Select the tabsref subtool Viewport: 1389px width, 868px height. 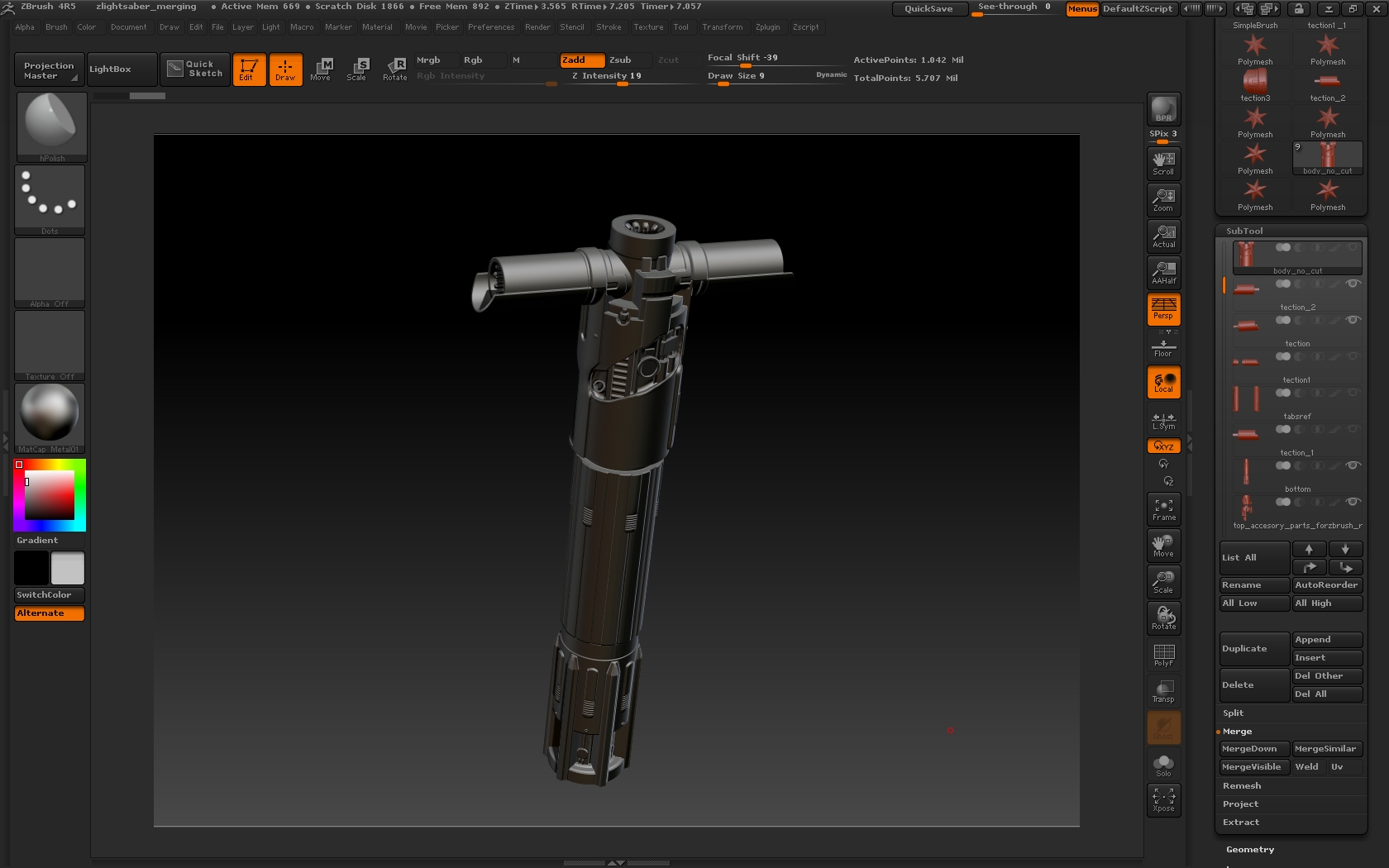coord(1296,405)
